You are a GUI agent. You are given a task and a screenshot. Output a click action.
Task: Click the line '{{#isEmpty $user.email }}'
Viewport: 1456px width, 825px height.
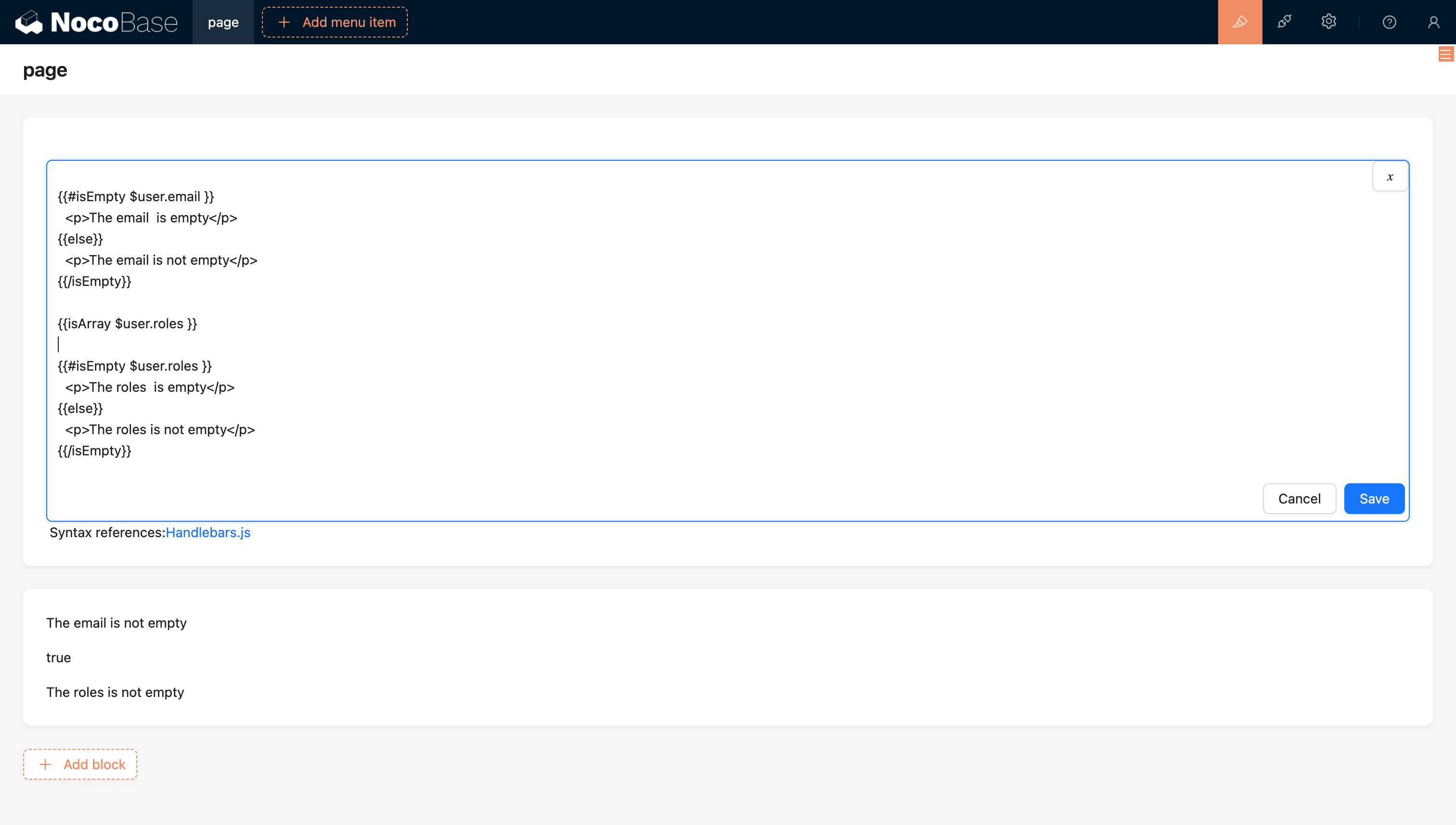(136, 196)
